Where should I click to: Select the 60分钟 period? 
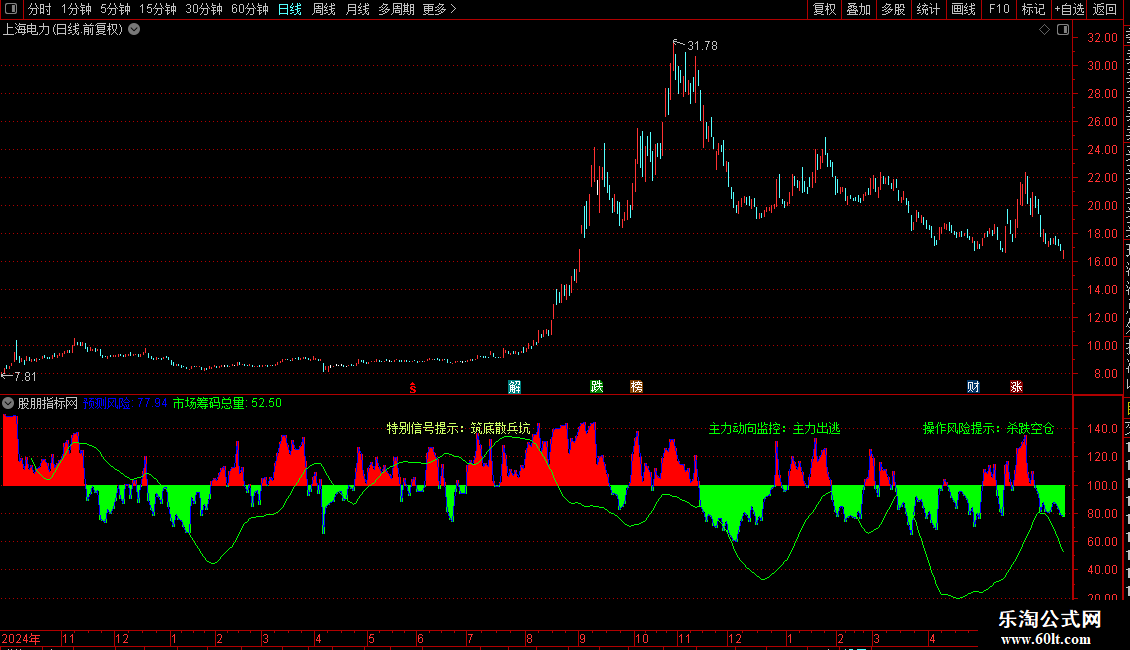[x=250, y=9]
